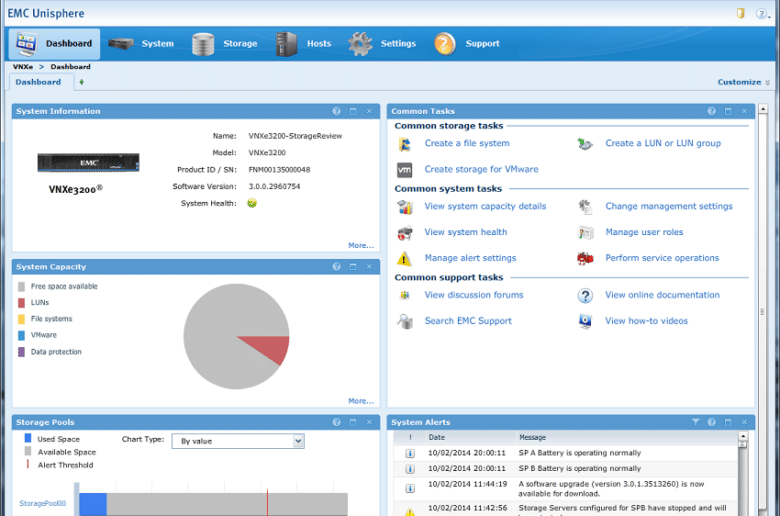780x516 pixels.
Task: Open Change management settings link
Action: point(669,206)
